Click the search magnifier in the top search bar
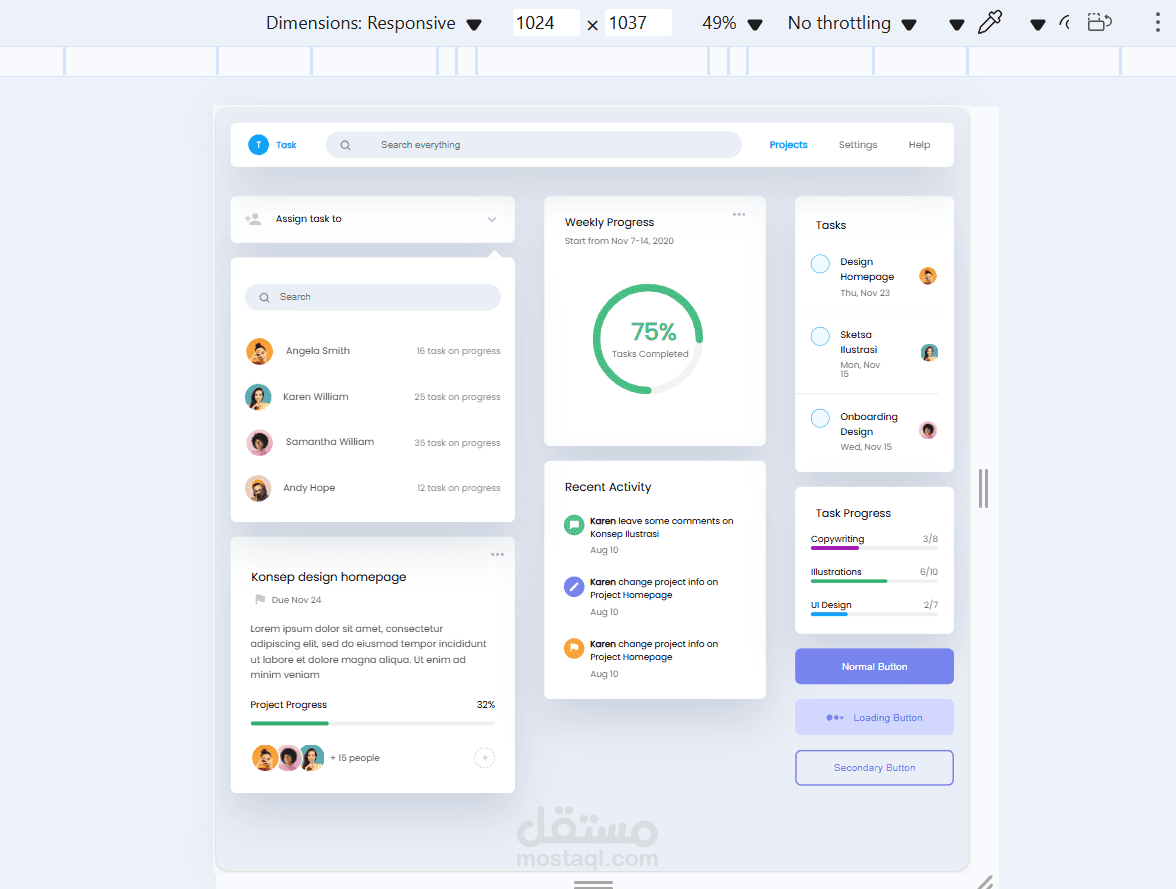 (x=345, y=144)
